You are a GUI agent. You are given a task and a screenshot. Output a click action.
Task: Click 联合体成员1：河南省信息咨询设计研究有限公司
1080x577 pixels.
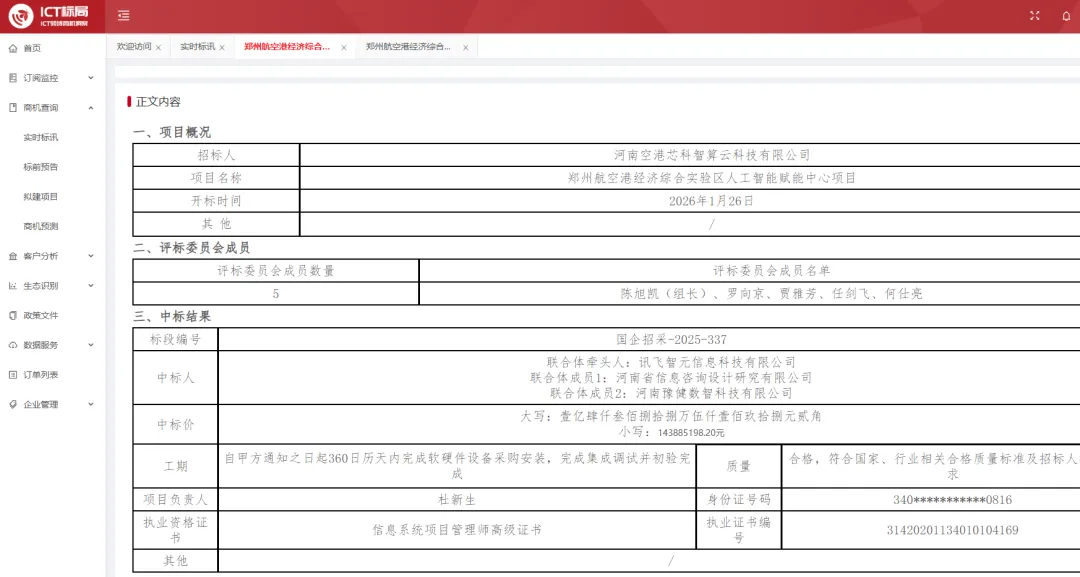click(x=672, y=377)
